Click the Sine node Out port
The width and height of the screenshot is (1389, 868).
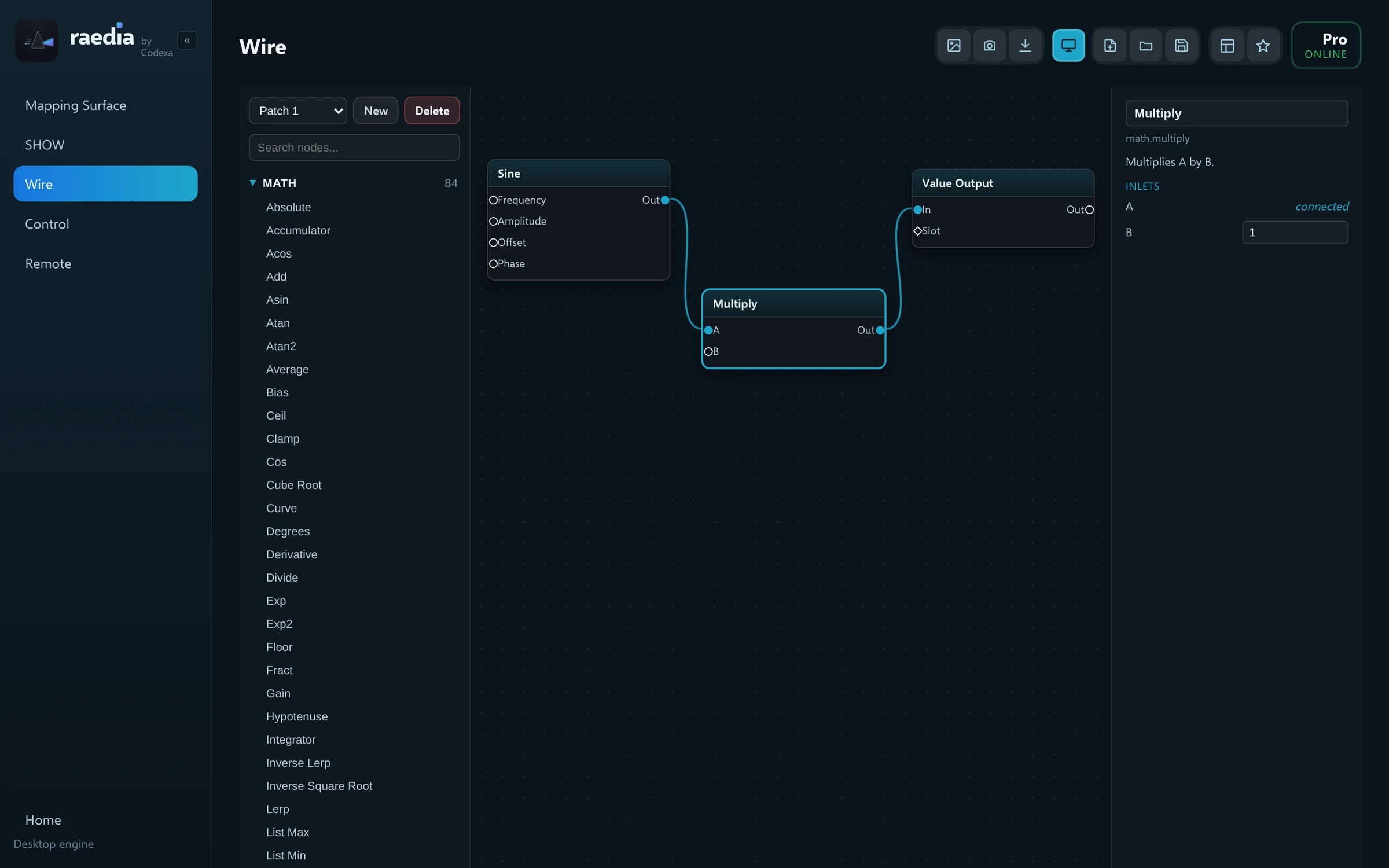(x=665, y=200)
